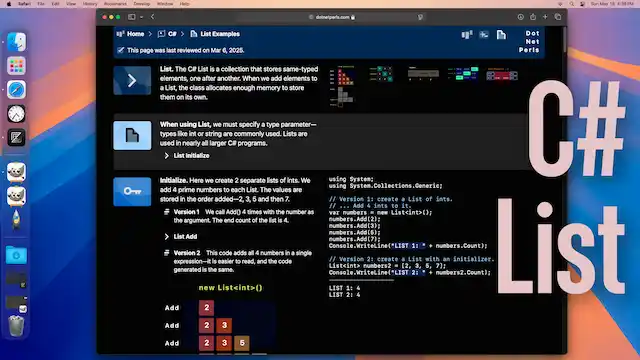This screenshot has height=360, width=640.
Task: Open Wi-Fi status in menu bar
Action: coord(560,4)
